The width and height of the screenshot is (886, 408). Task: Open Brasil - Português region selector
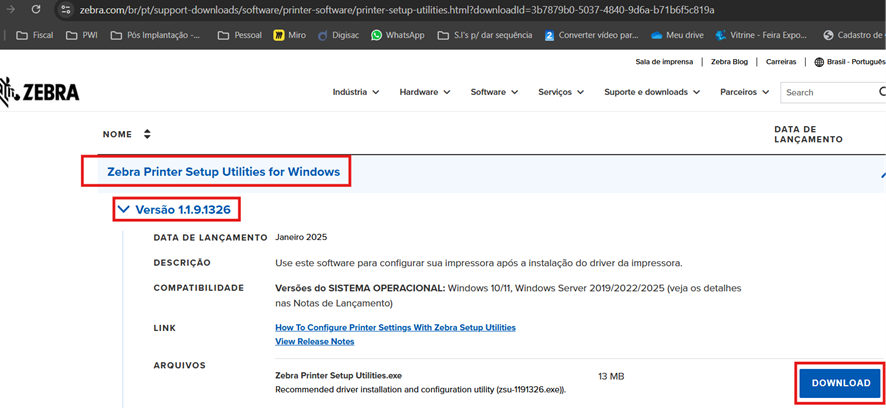click(x=849, y=62)
